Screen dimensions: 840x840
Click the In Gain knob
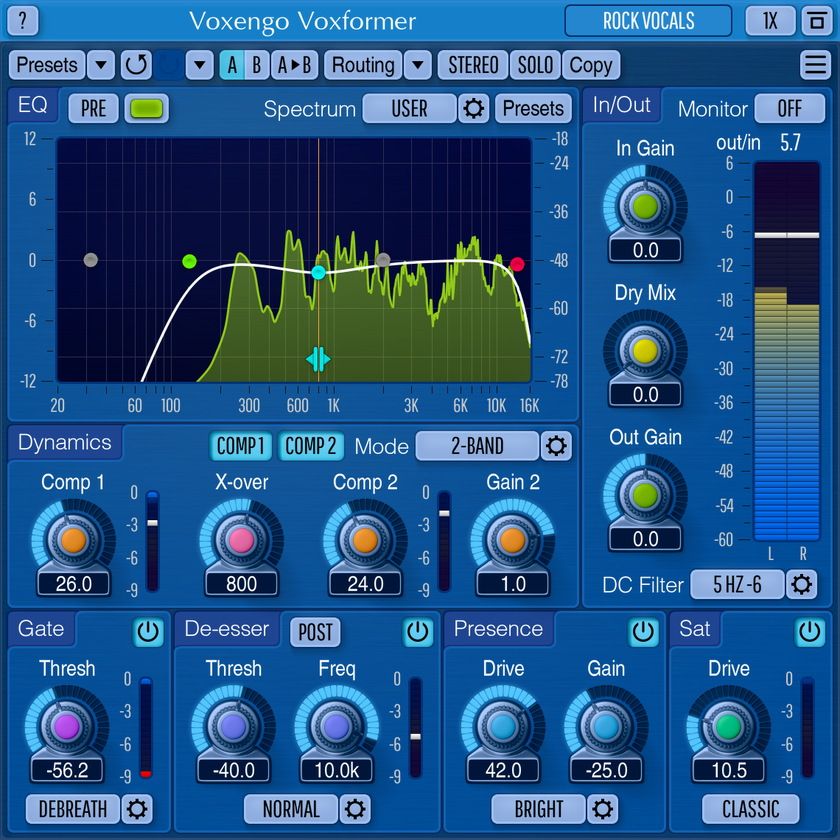(x=645, y=207)
